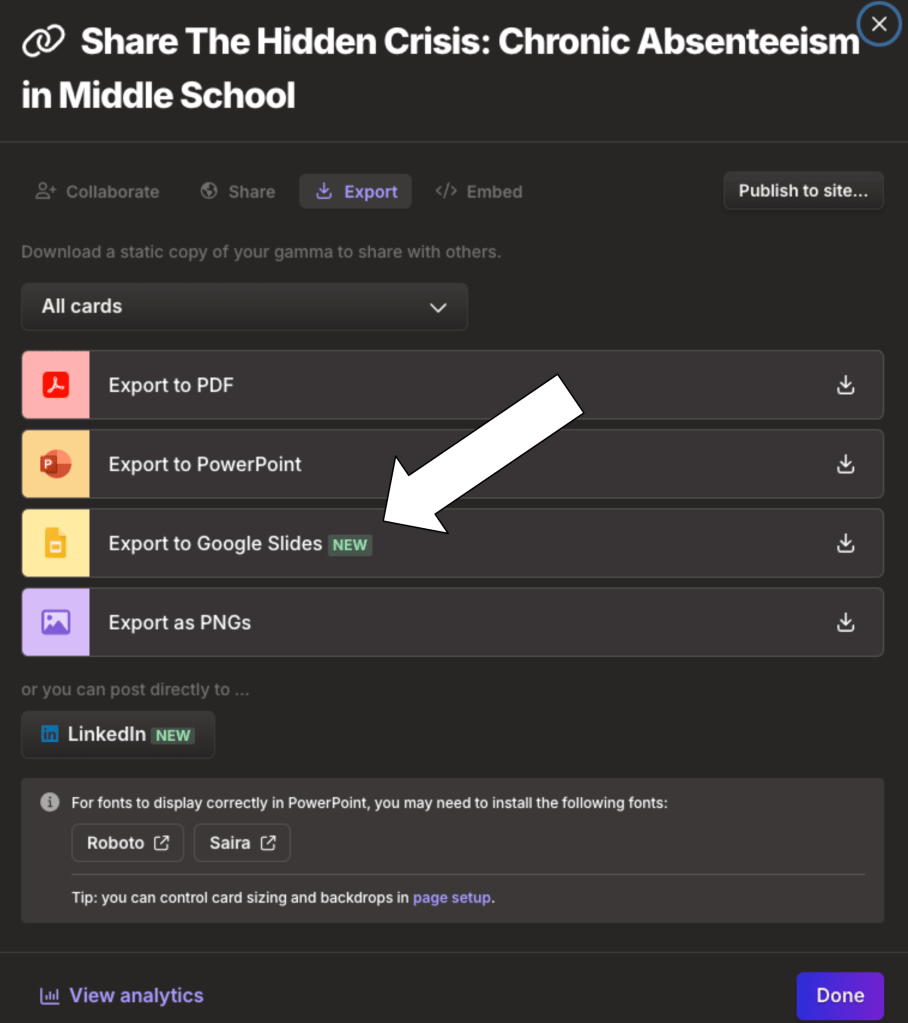The width and height of the screenshot is (908, 1023).
Task: Click download icon for Export to PDF
Action: pyautogui.click(x=846, y=385)
